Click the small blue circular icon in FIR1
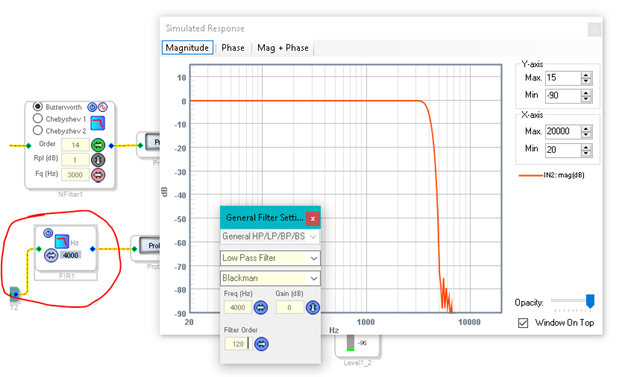The image size is (639, 377). 48,233
